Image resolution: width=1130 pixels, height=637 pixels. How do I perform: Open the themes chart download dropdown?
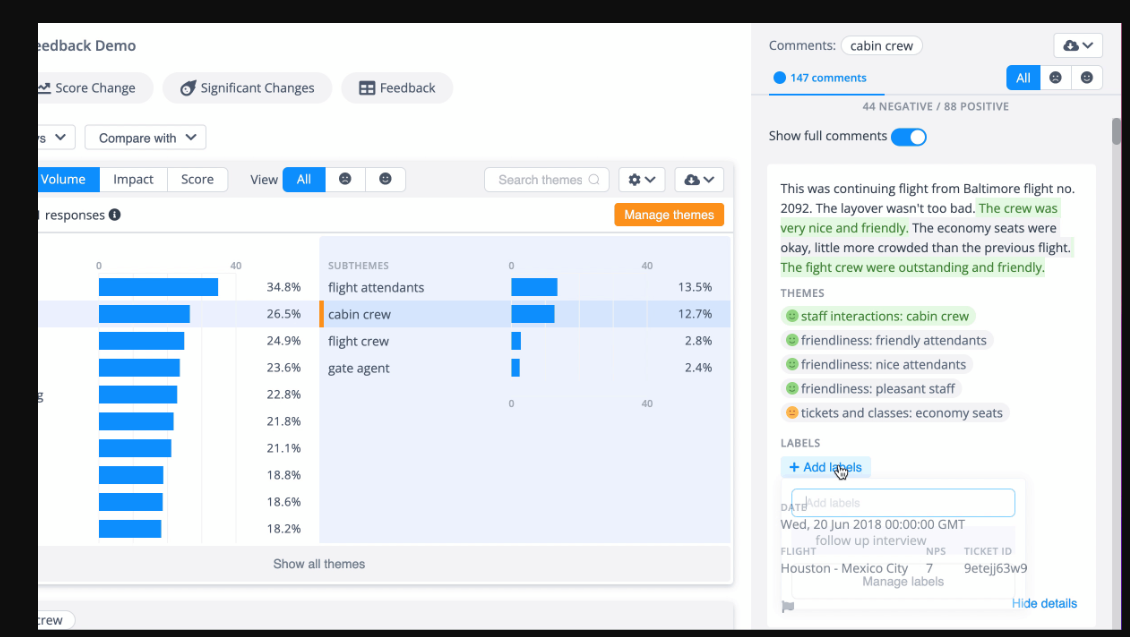click(x=699, y=179)
